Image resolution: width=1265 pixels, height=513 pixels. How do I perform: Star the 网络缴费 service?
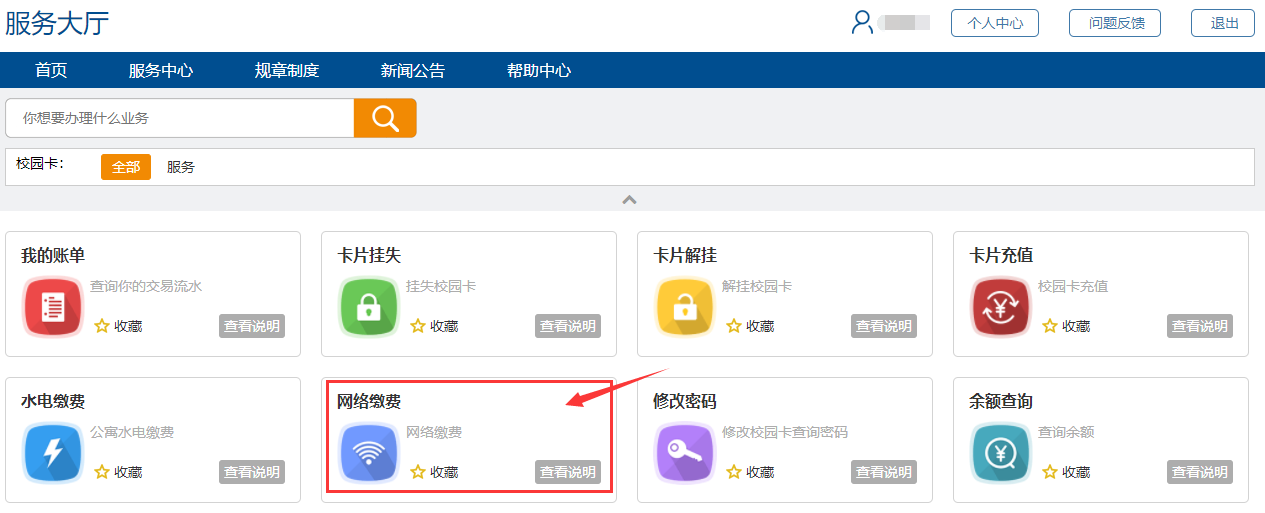tap(417, 472)
